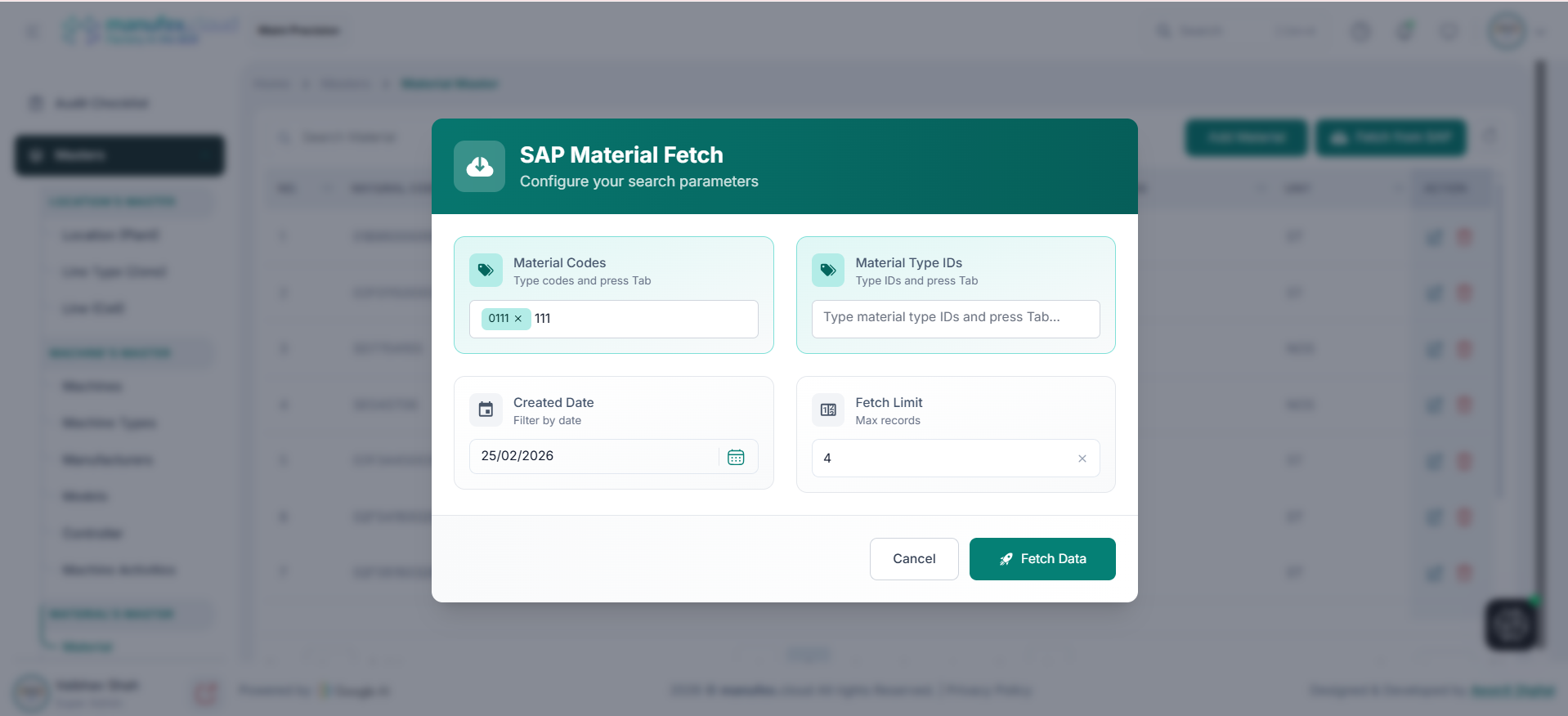Click 'Type codes and press Tab' hint
Viewport: 1568px width, 716px height.
tap(582, 280)
